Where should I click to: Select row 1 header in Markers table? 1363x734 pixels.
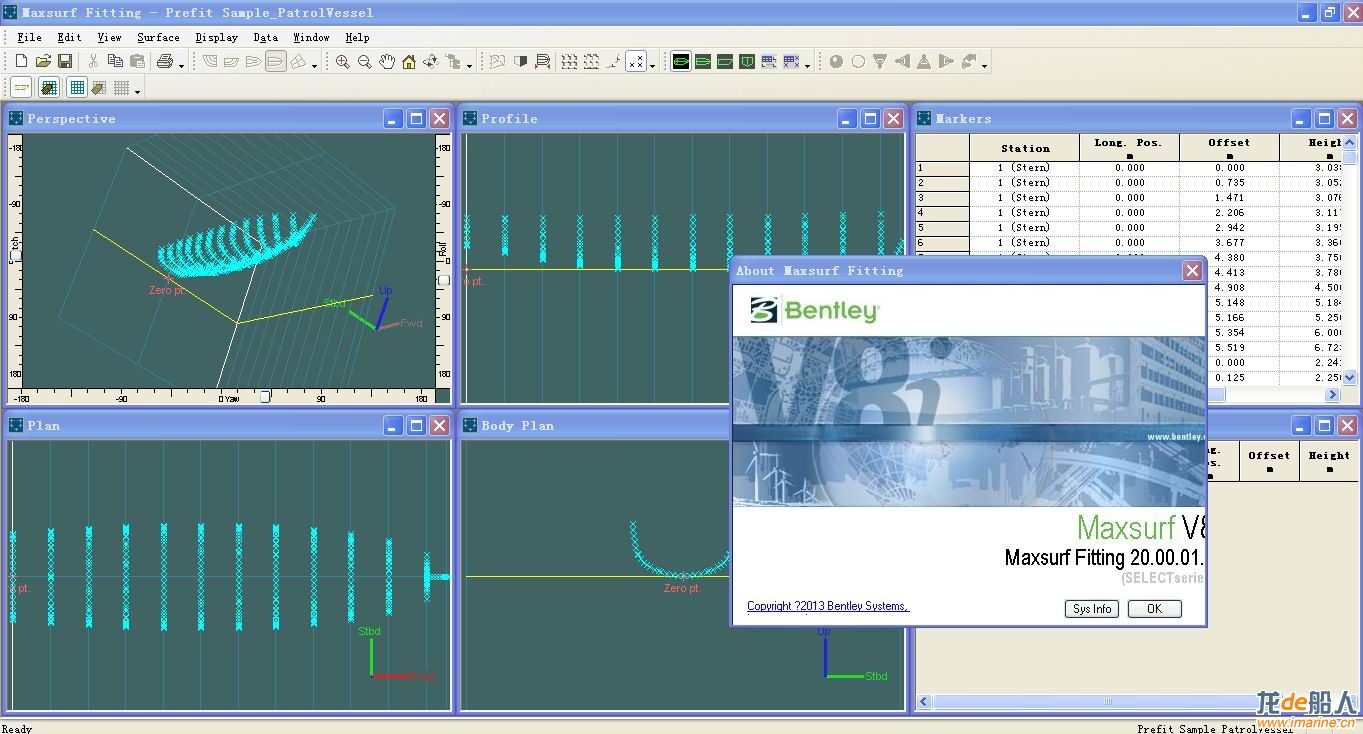[x=943, y=168]
